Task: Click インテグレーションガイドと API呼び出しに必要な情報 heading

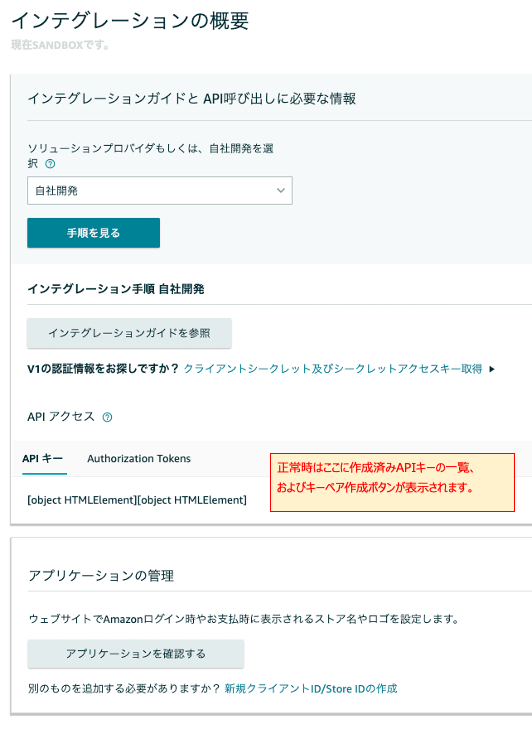Action: click(192, 99)
